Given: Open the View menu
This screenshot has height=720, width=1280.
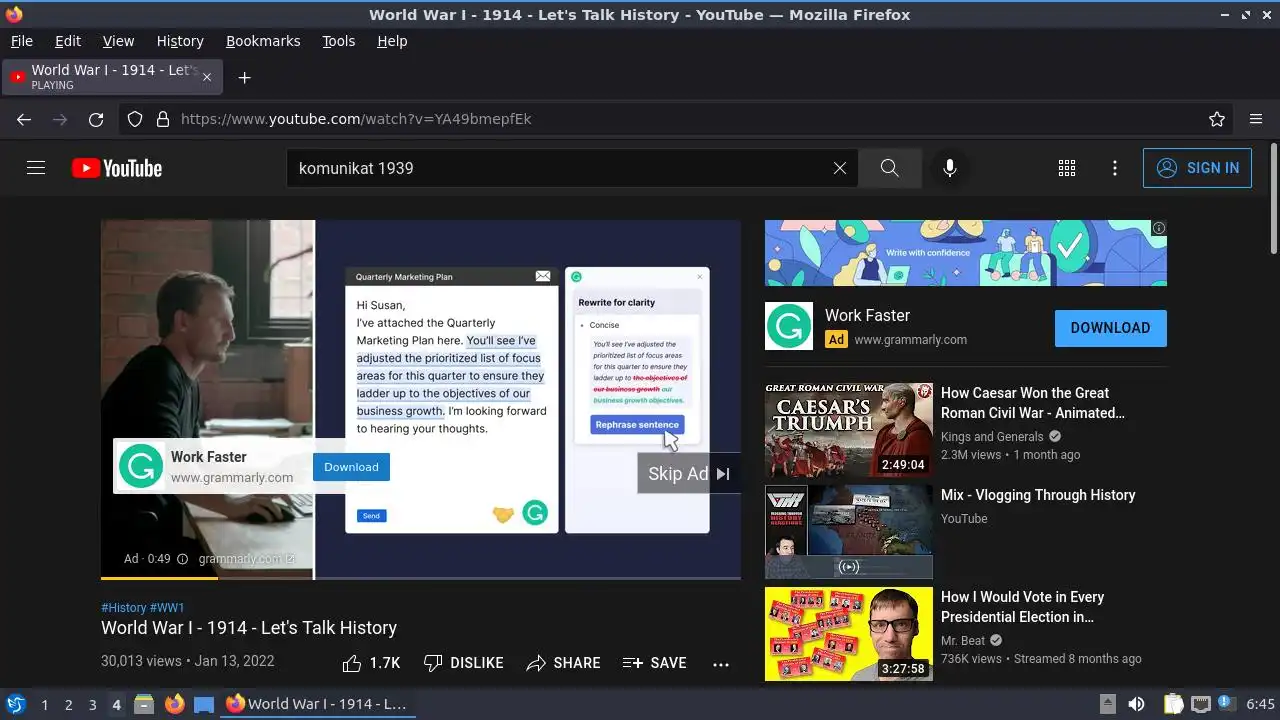Looking at the screenshot, I should [x=118, y=41].
